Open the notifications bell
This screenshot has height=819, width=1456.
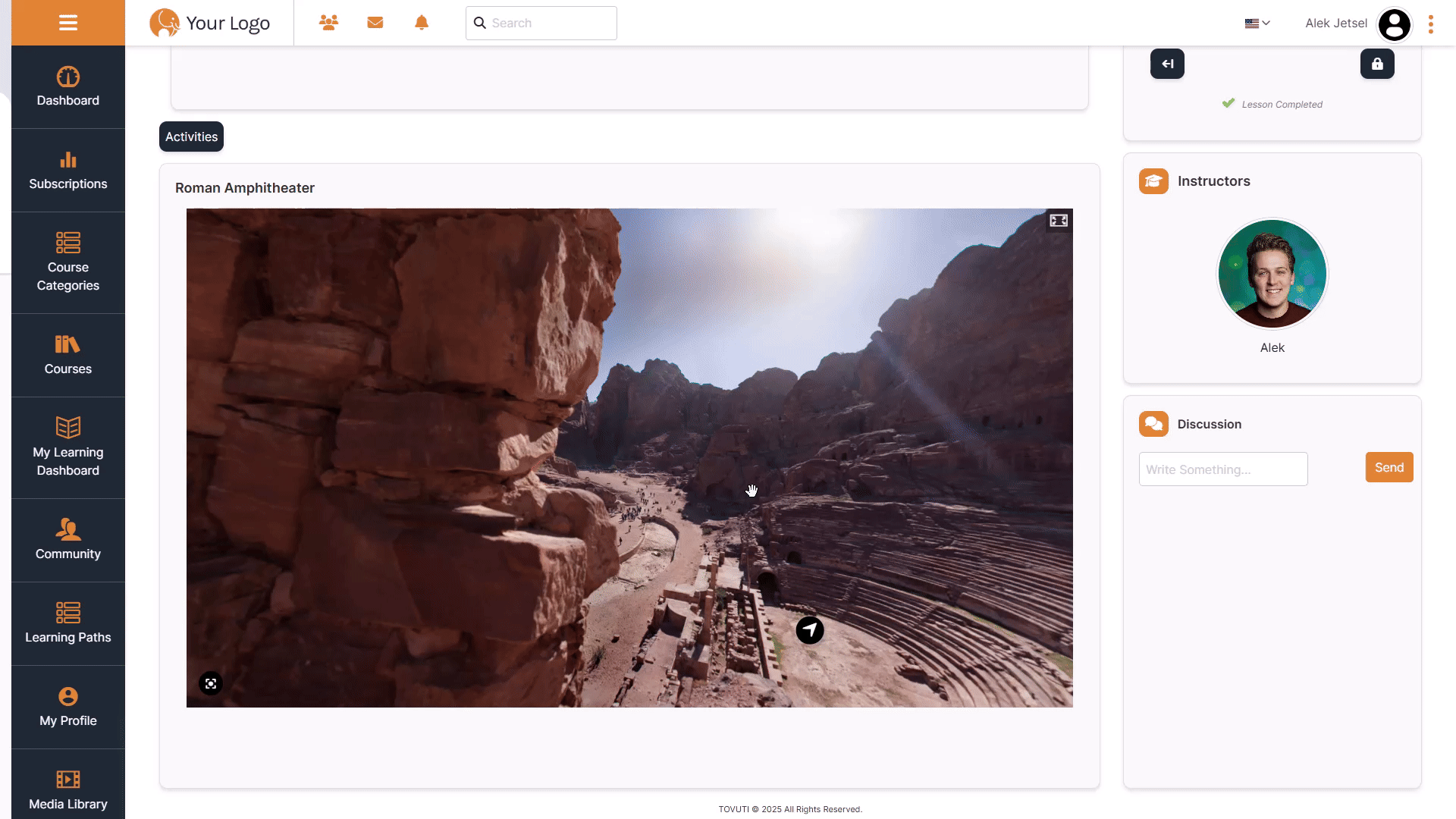click(x=422, y=23)
